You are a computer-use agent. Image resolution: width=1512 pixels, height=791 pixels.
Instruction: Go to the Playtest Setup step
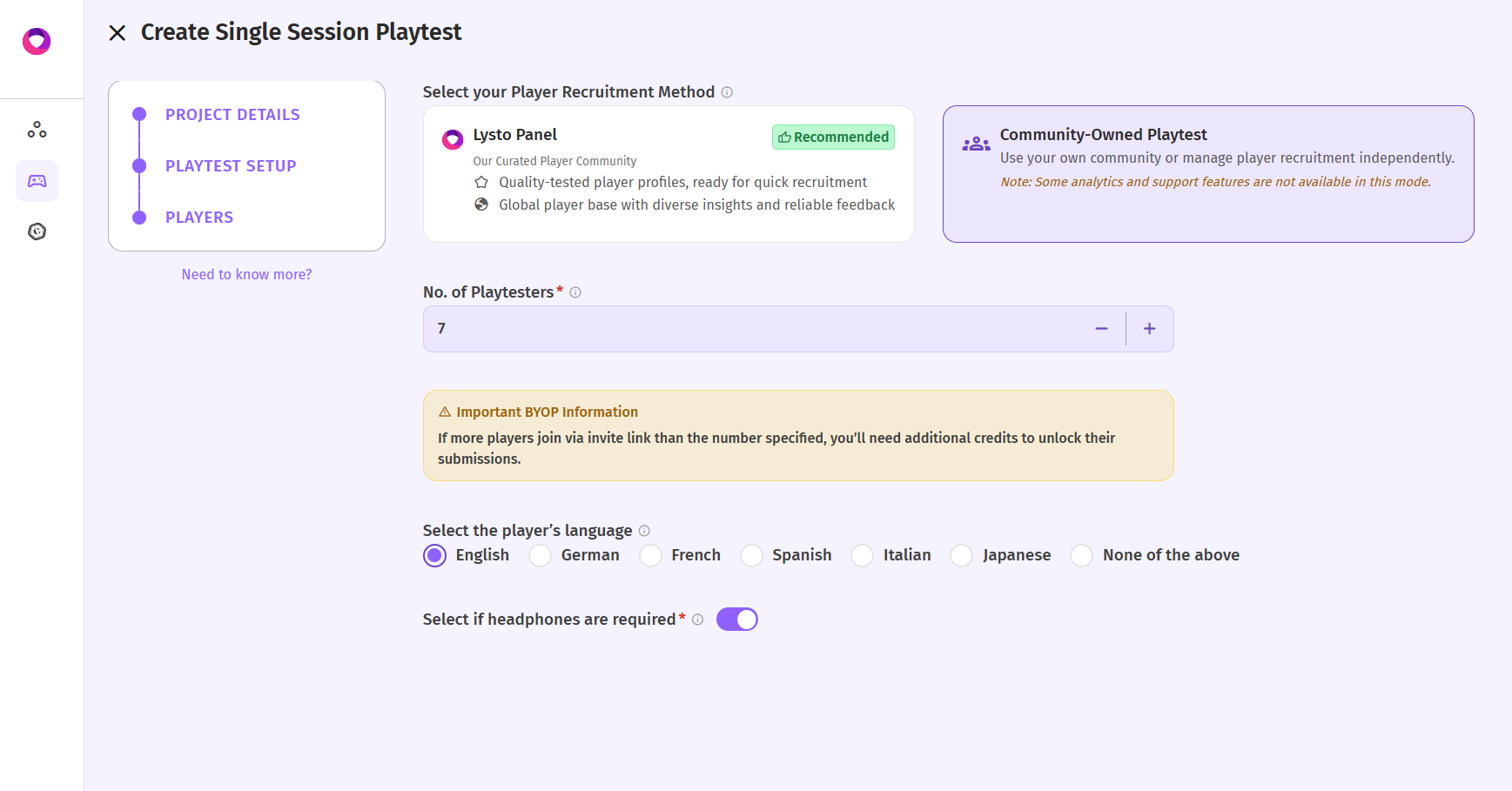[231, 166]
